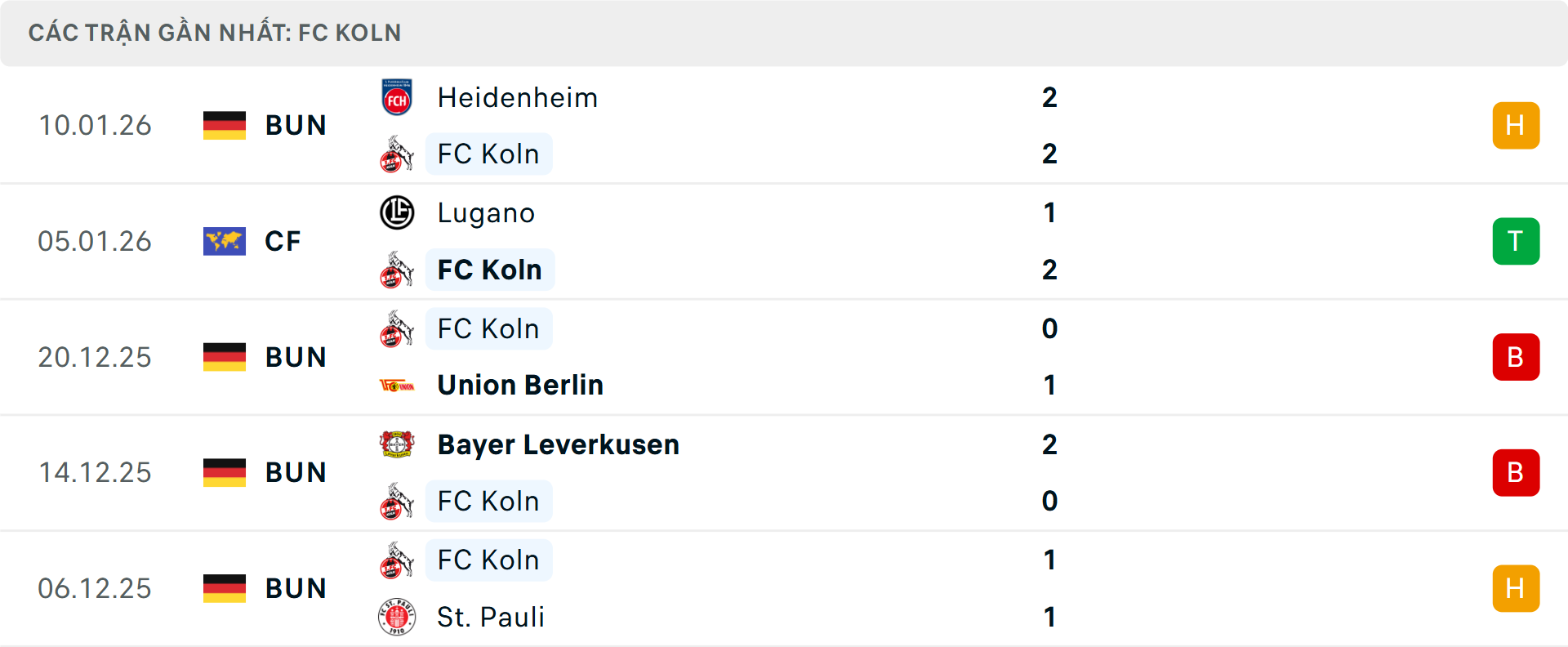Click the German flag beside the 10.01.26 match

[x=225, y=125]
